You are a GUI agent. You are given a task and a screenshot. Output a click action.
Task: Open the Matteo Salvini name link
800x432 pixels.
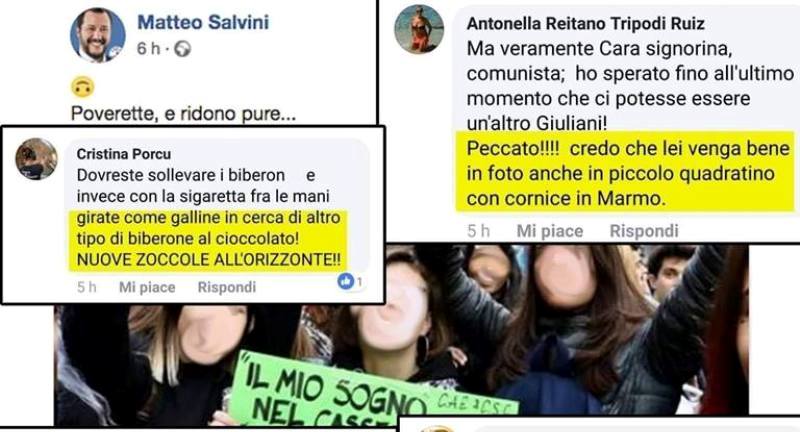[203, 22]
